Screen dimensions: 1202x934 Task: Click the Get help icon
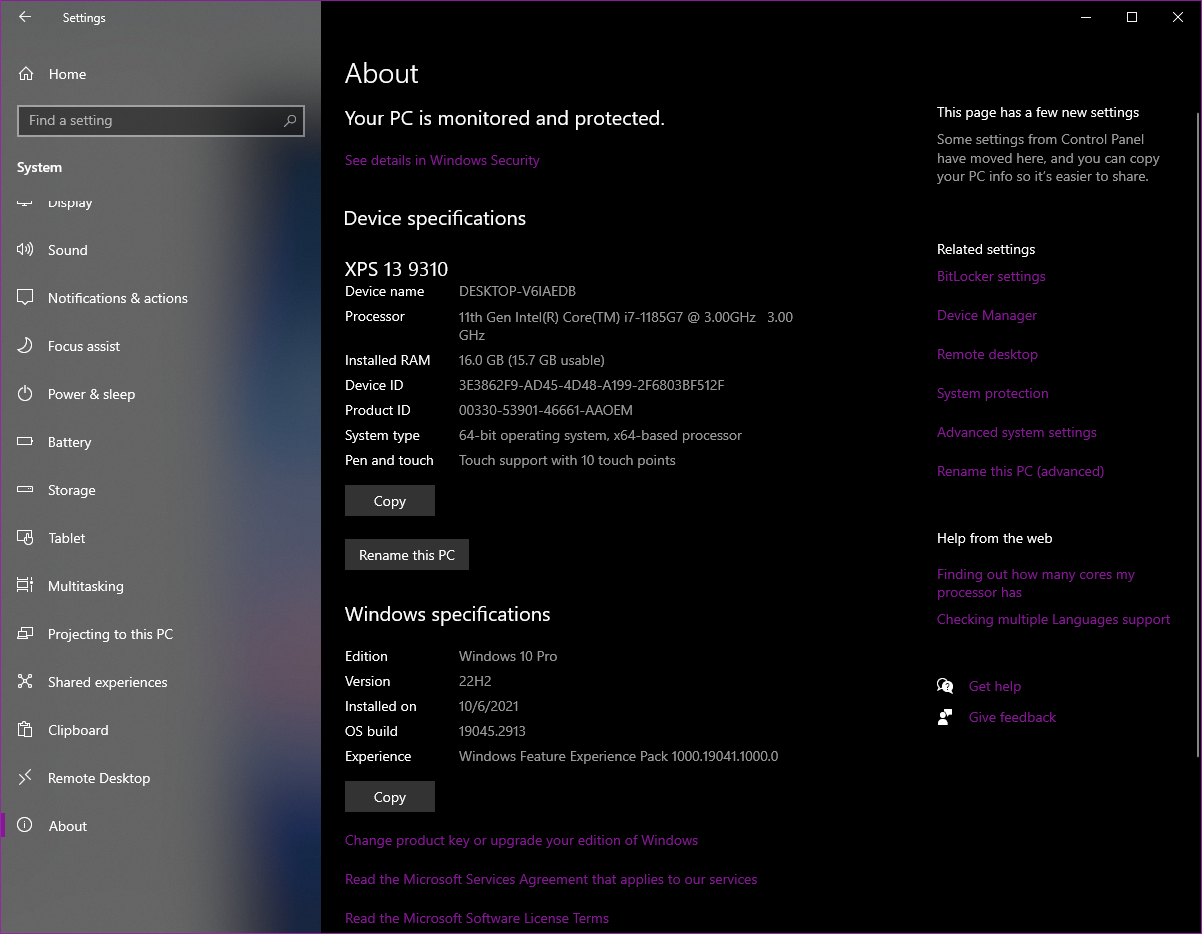[x=945, y=686]
